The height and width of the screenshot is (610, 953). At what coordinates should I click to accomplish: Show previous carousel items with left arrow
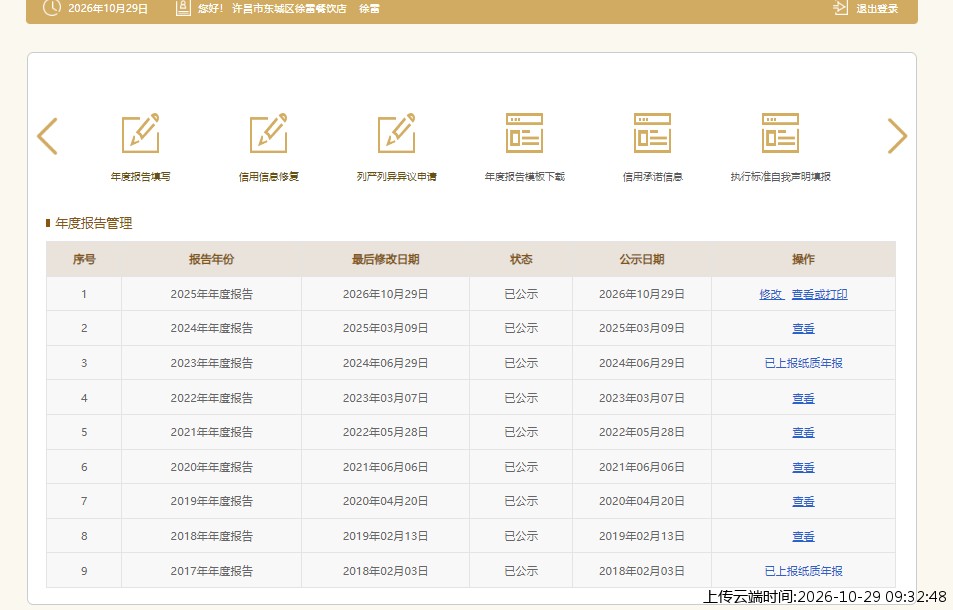[x=47, y=135]
